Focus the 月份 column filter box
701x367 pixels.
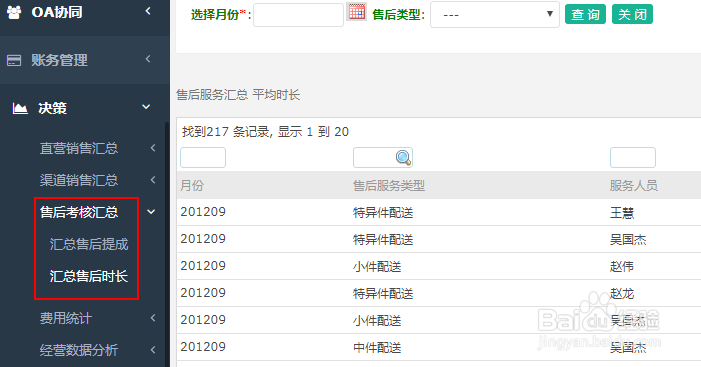[x=203, y=158]
